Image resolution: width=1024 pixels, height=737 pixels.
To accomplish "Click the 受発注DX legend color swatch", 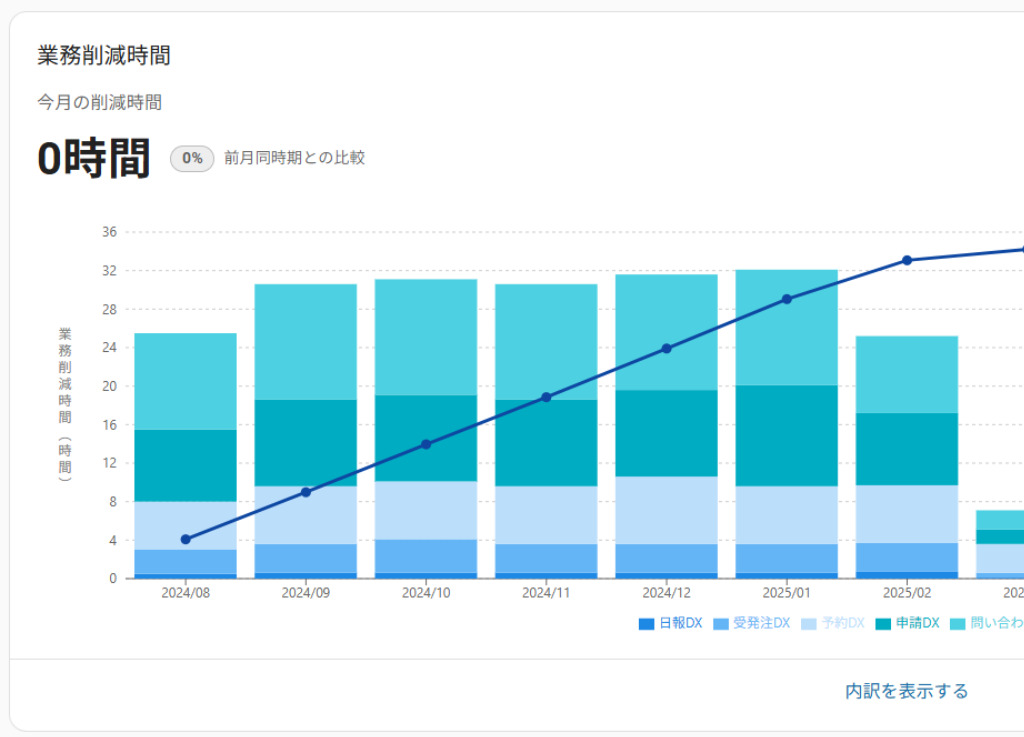I will tap(721, 624).
